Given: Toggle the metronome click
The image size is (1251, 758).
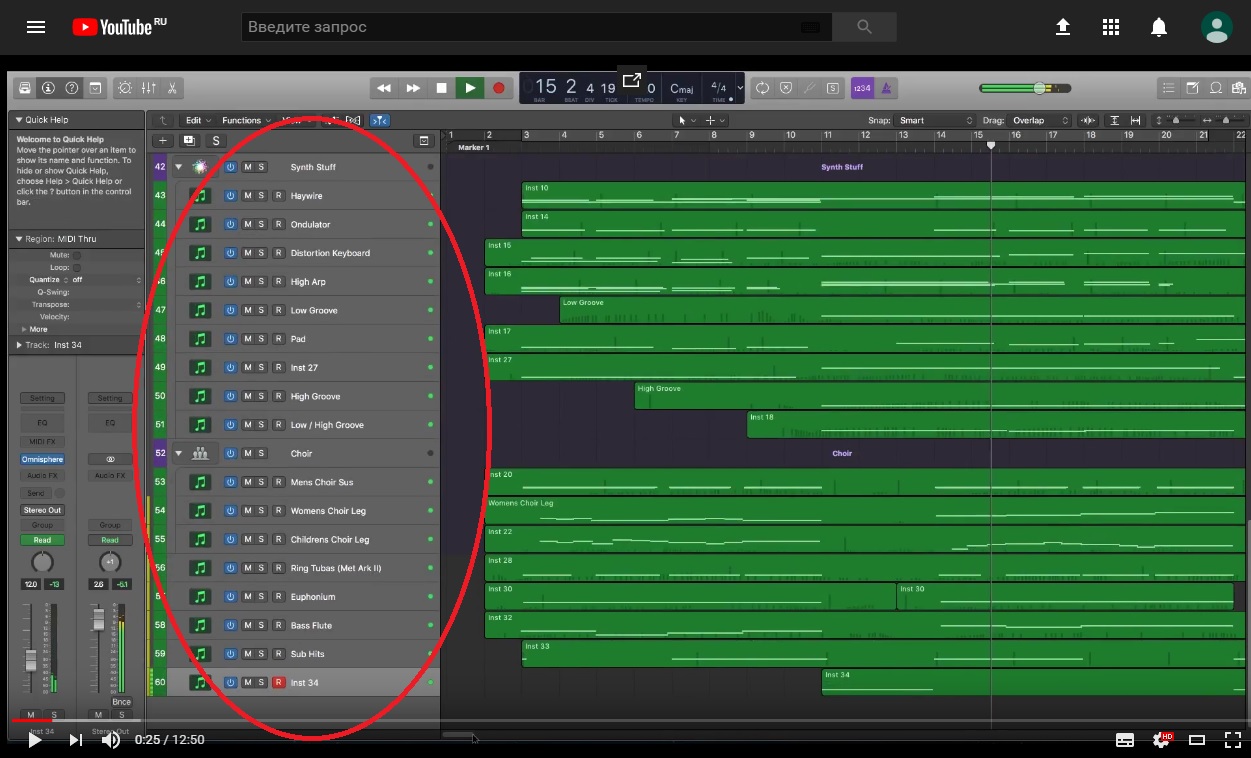Looking at the screenshot, I should [x=885, y=88].
